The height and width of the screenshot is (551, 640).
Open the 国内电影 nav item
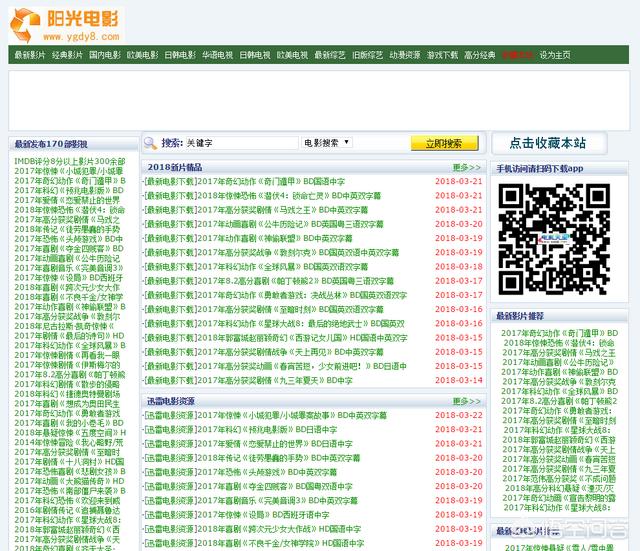click(x=105, y=55)
